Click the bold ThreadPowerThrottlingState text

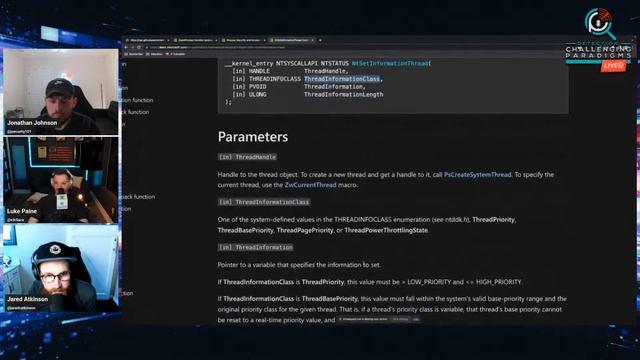(386, 230)
